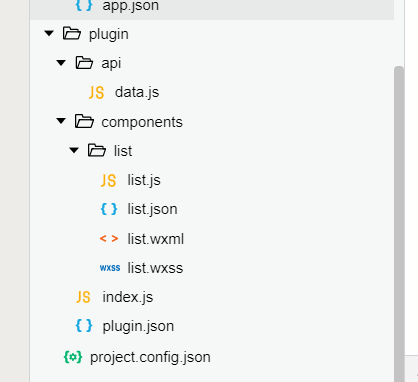Collapse the components folder arrow

click(61, 121)
